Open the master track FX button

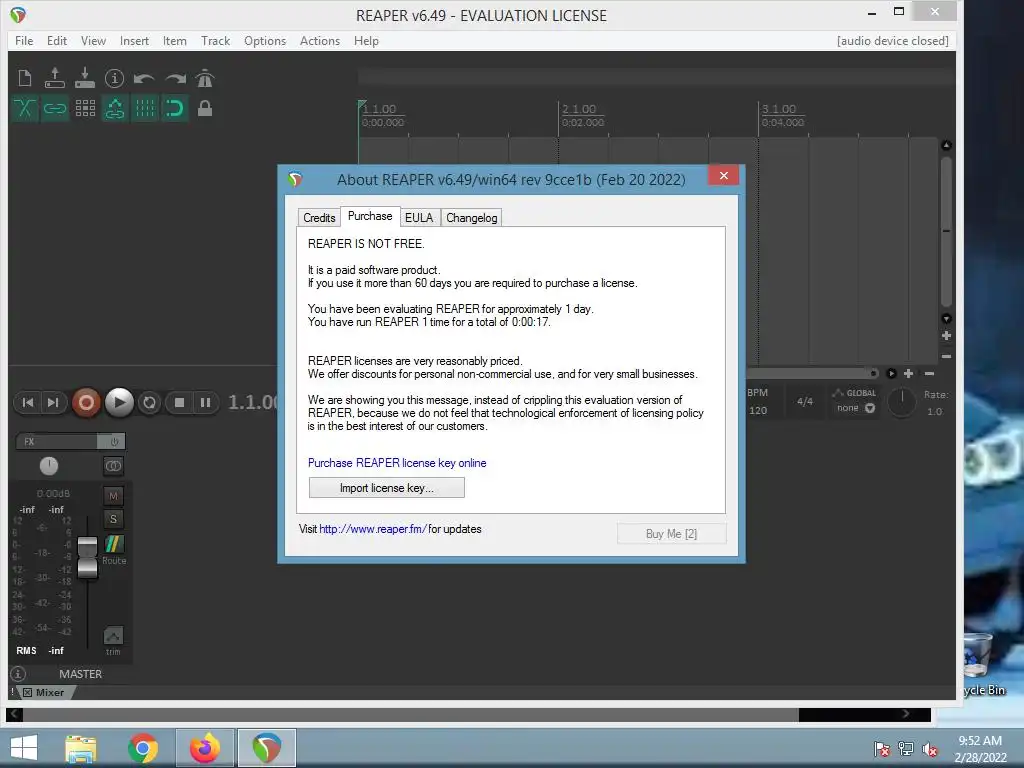pos(56,441)
